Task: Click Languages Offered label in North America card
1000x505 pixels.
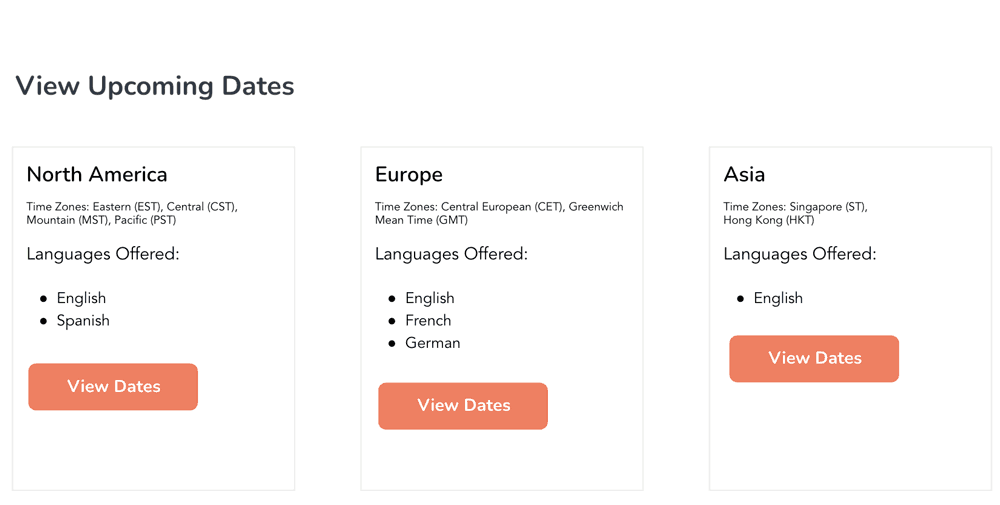Action: pyautogui.click(x=103, y=254)
